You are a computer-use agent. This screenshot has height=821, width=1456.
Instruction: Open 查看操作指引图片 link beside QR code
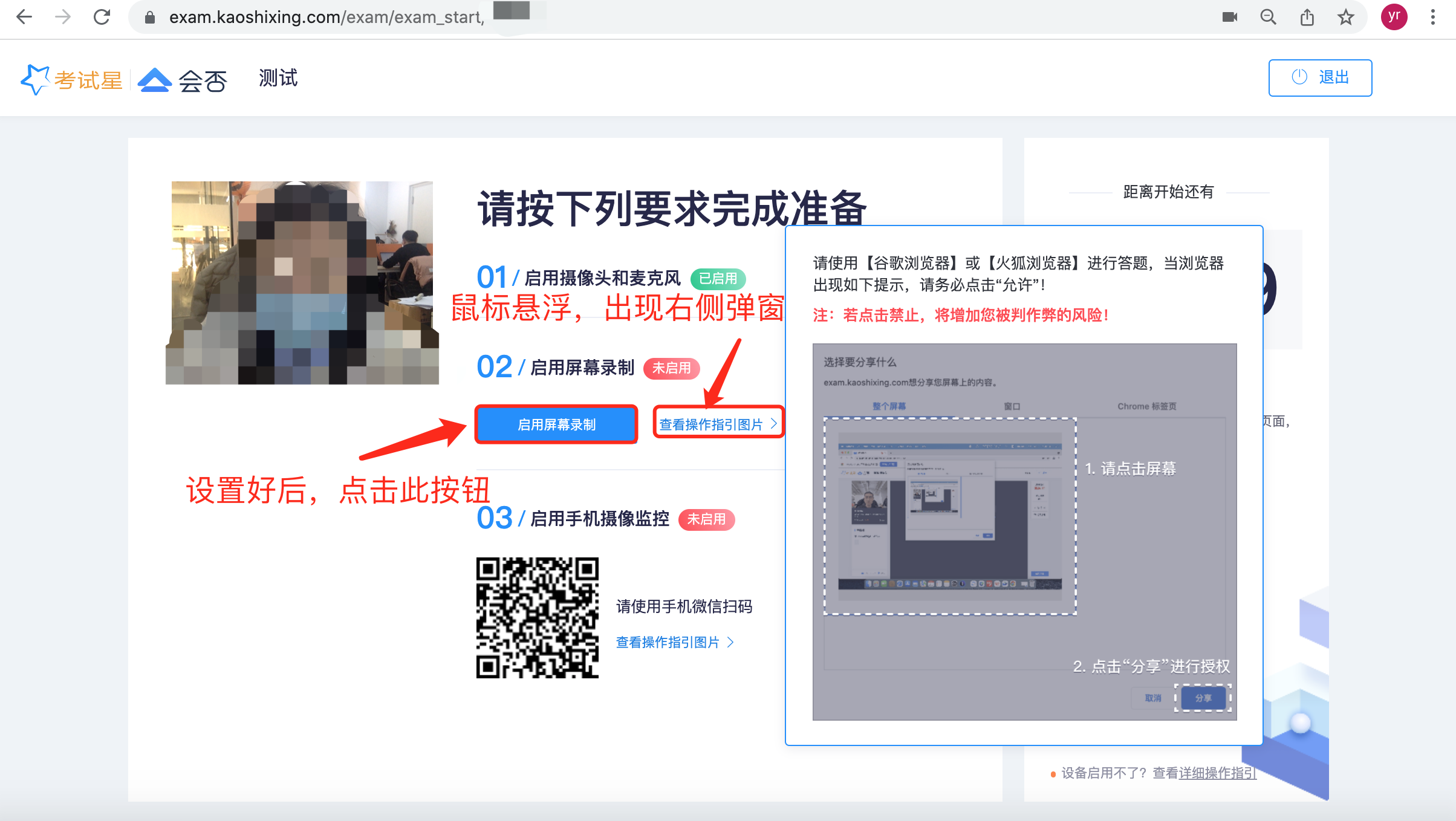tap(674, 642)
